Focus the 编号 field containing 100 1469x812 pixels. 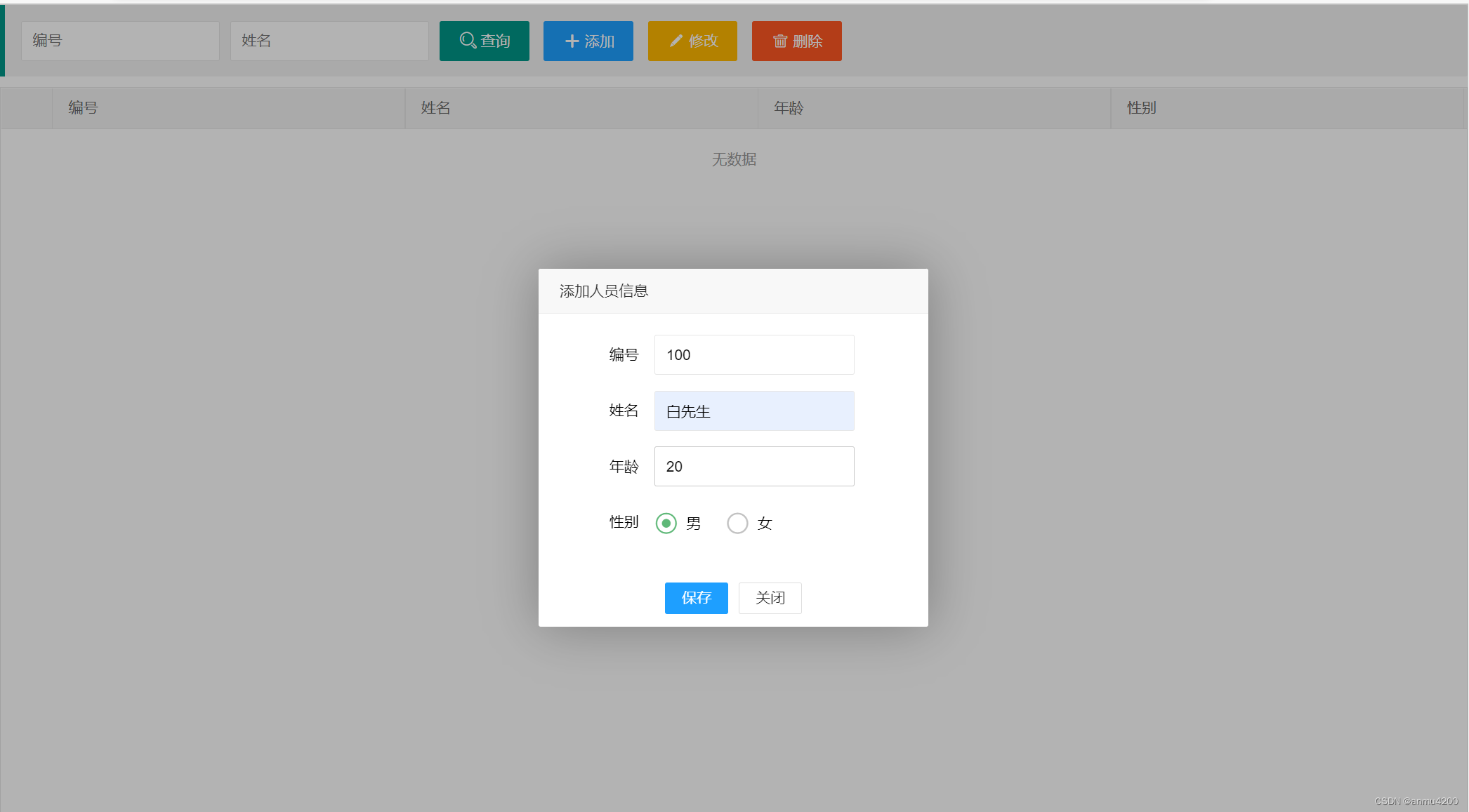pos(754,355)
